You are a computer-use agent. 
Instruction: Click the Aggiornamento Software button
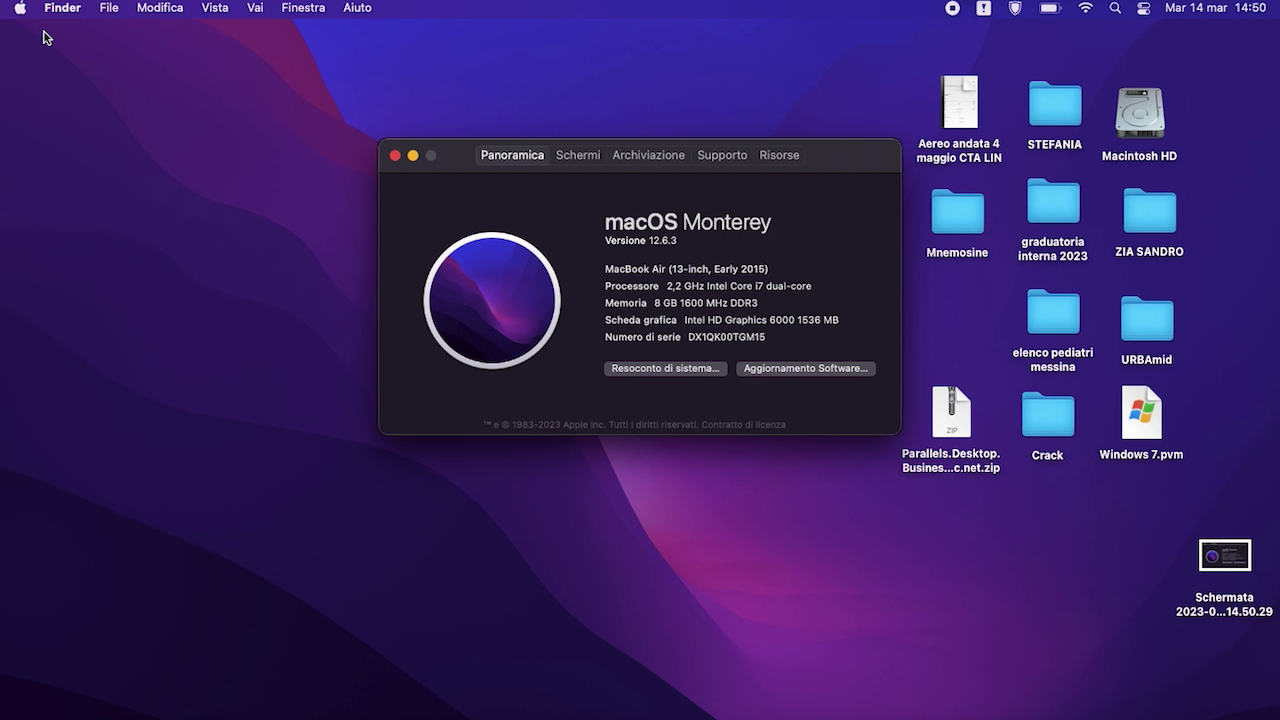coord(805,368)
